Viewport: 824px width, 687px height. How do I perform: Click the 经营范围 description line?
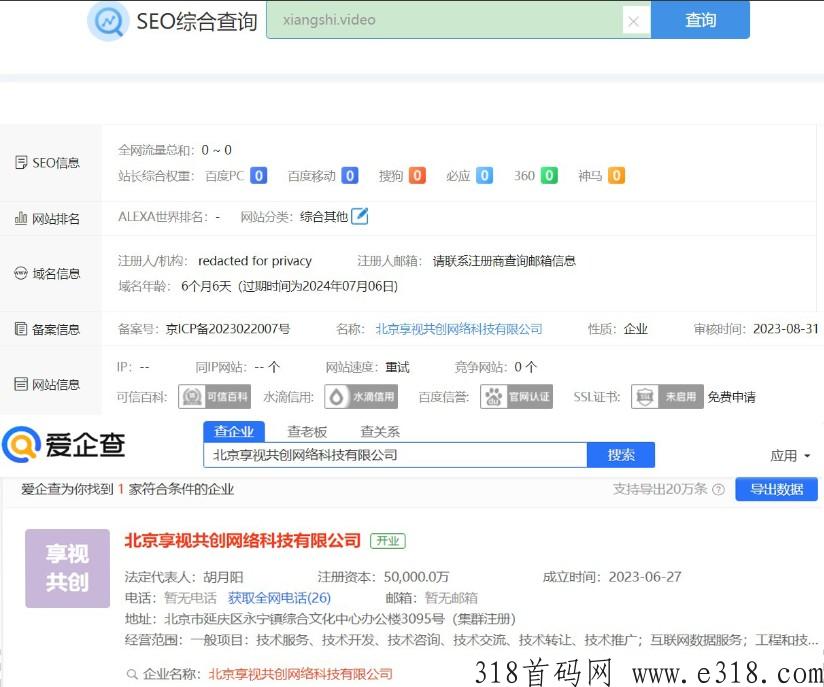472,640
